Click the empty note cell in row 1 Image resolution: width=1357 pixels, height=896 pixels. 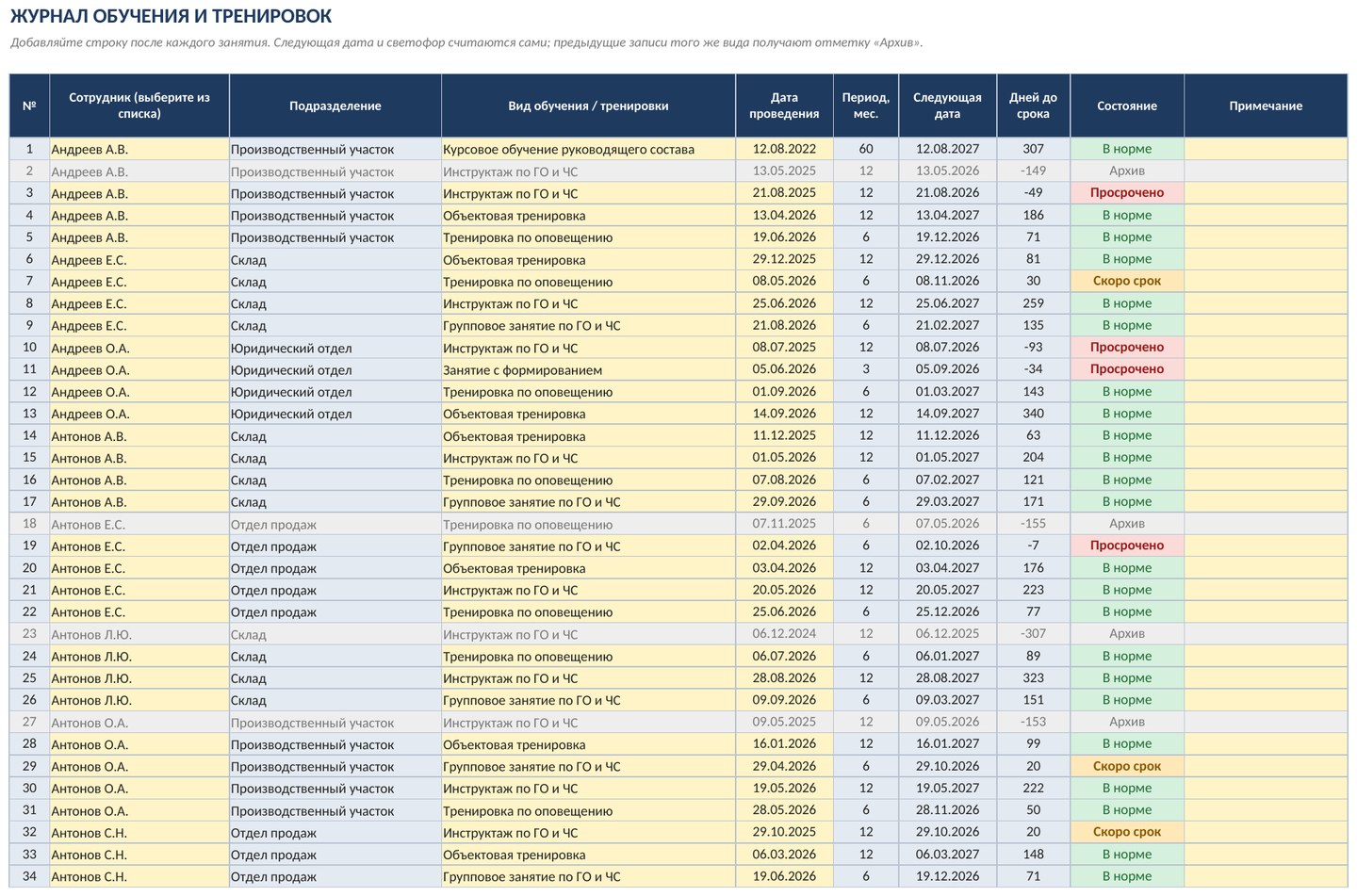pyautogui.click(x=1266, y=149)
